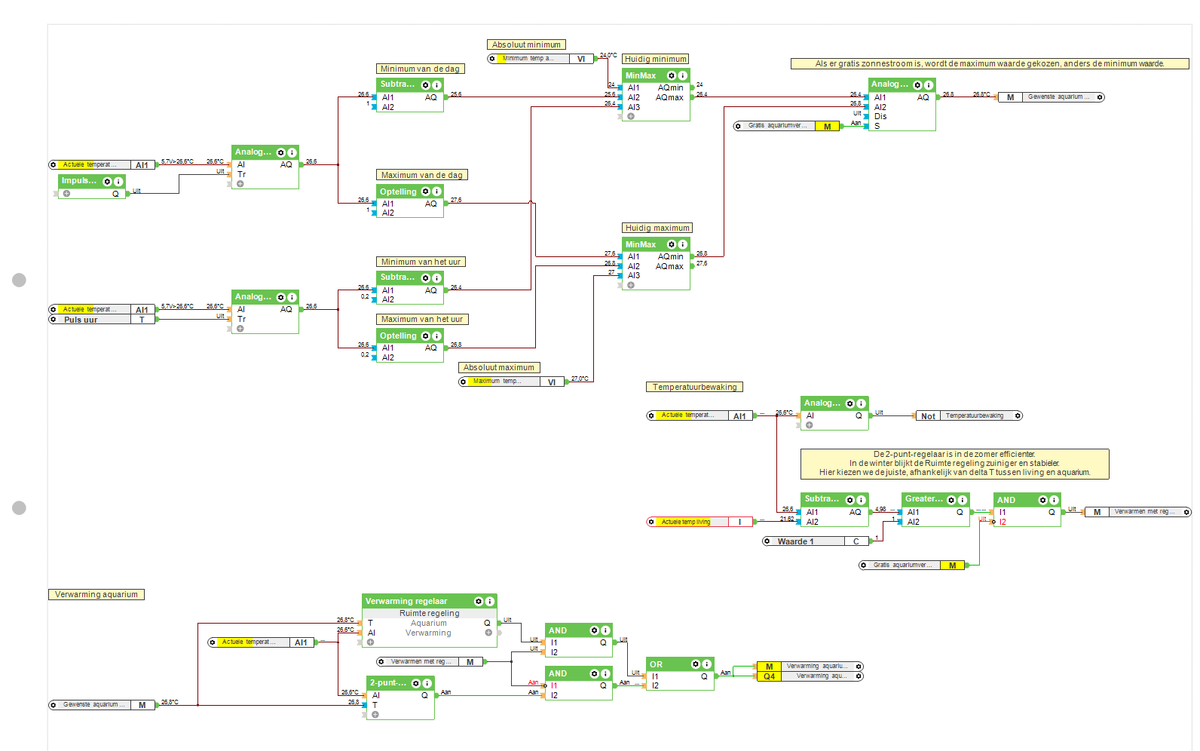Click the yellow M marker on Gratis aquariumverwarming near Analog block

point(827,126)
